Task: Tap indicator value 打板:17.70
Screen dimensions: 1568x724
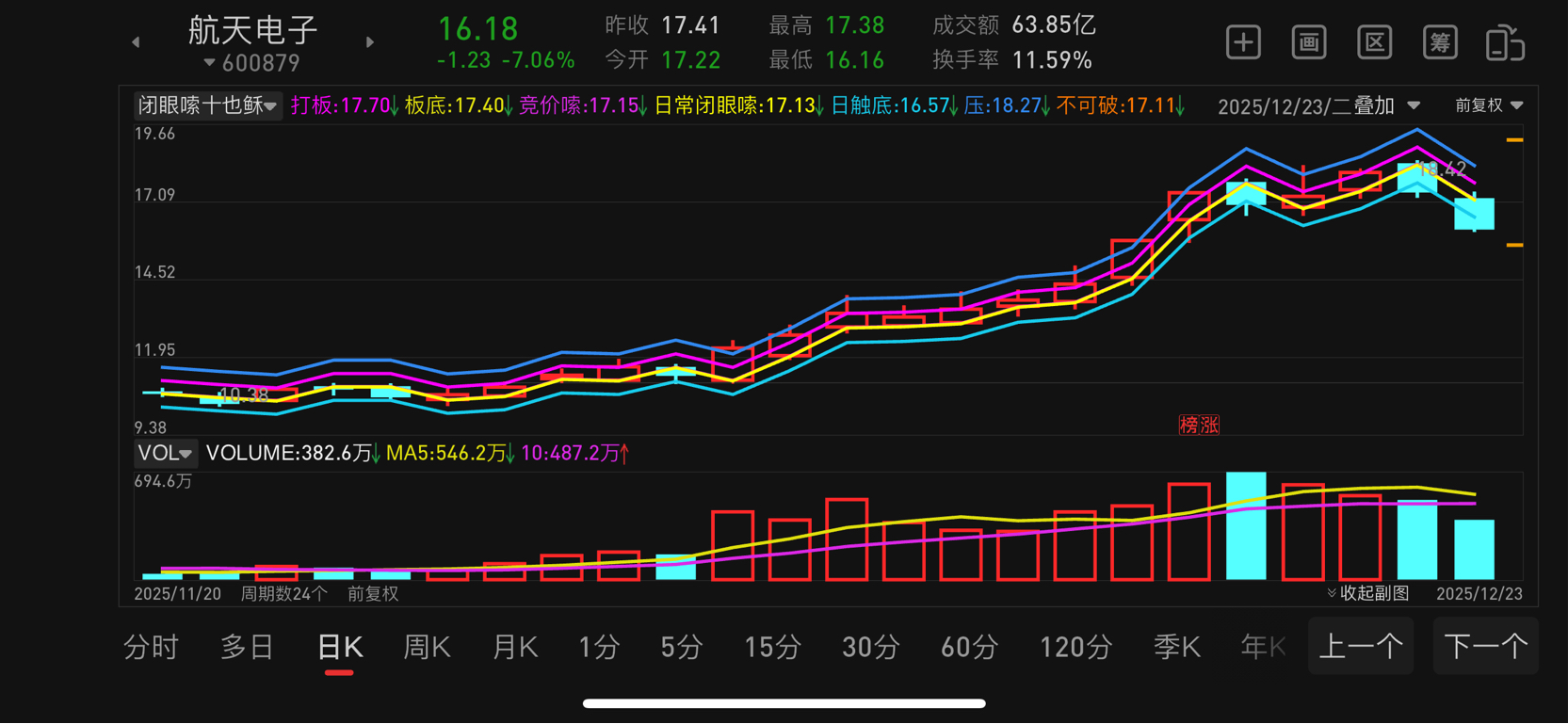Action: click(x=345, y=105)
